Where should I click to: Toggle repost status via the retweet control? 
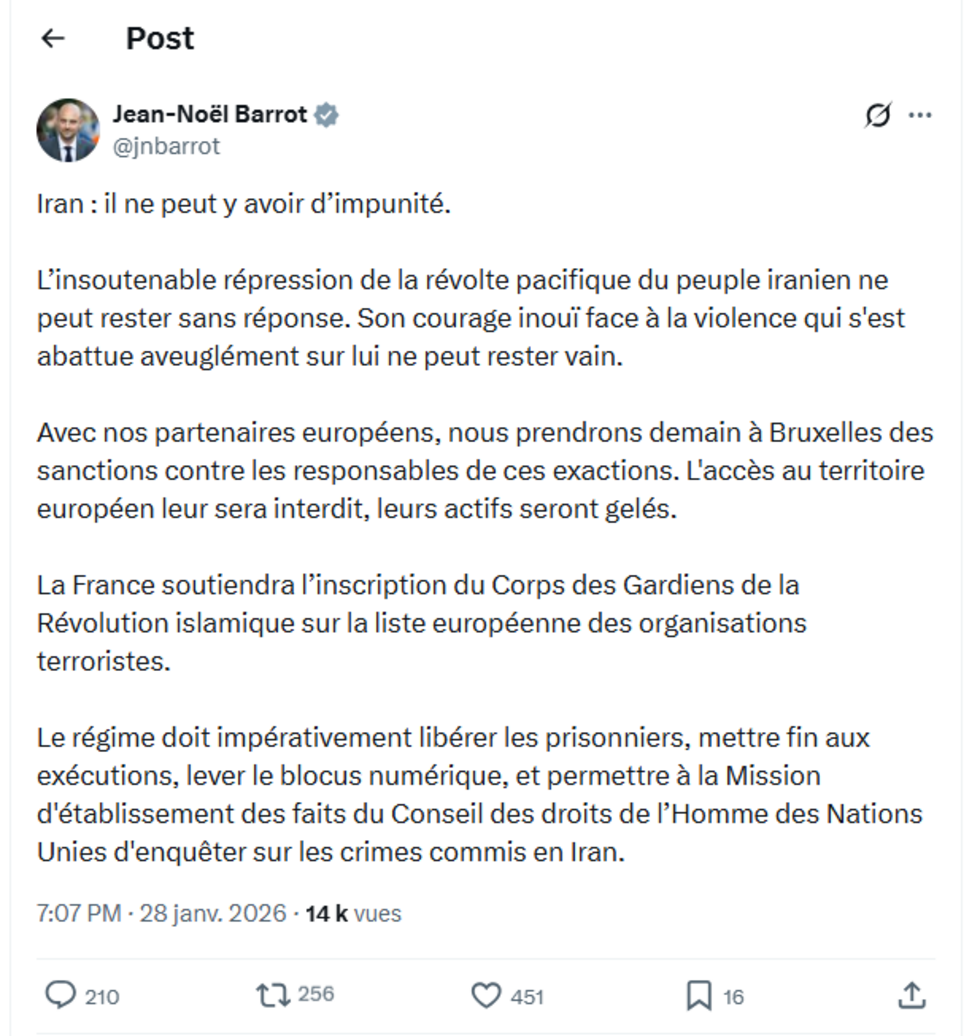pyautogui.click(x=271, y=994)
